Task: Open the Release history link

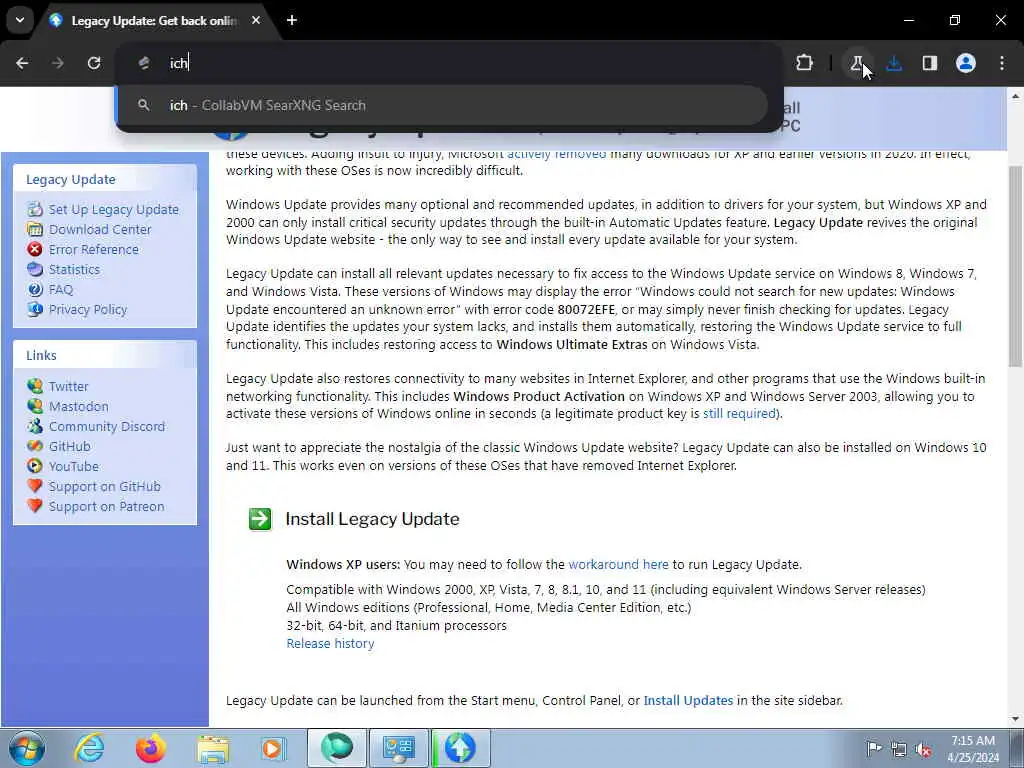Action: (x=330, y=643)
